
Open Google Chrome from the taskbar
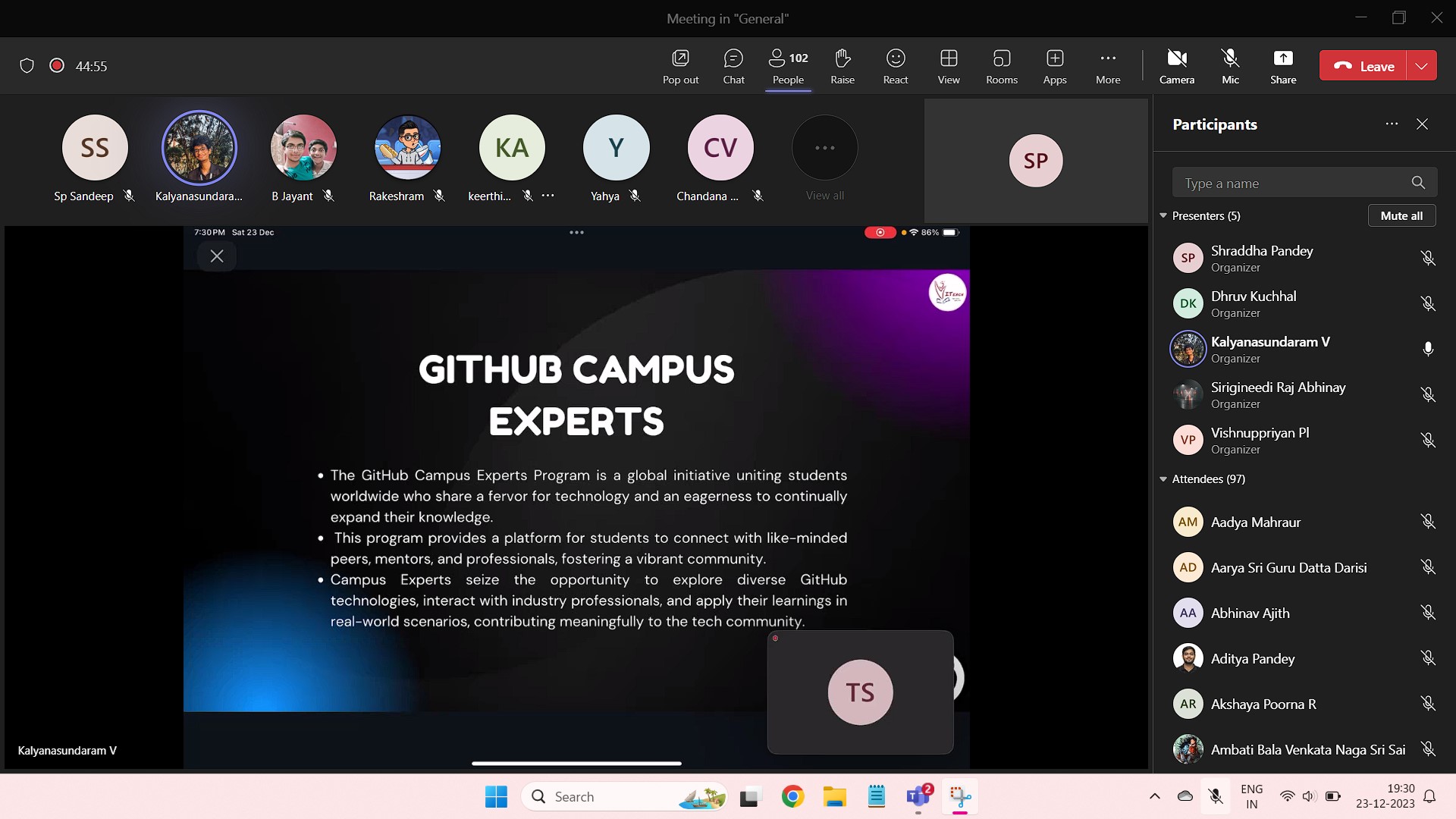click(x=792, y=796)
